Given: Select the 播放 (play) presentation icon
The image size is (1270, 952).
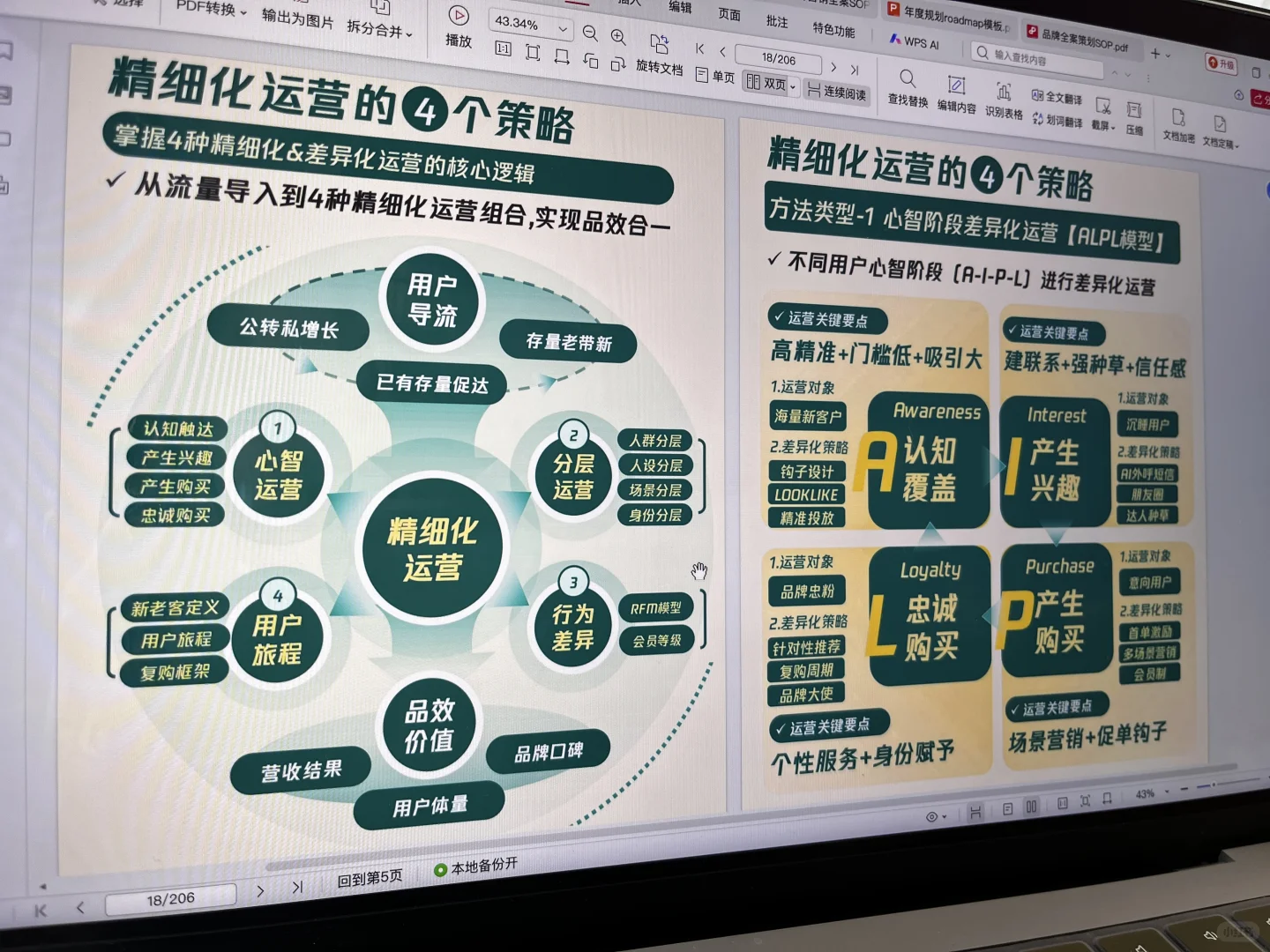Looking at the screenshot, I should pyautogui.click(x=458, y=19).
